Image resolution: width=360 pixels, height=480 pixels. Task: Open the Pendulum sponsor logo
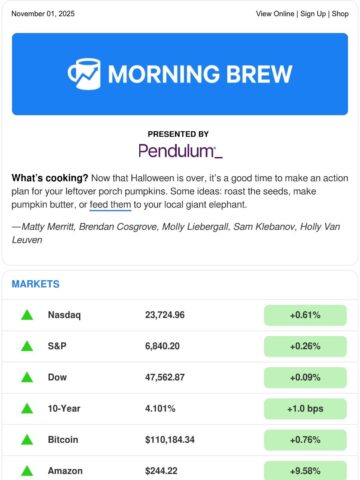(180, 151)
